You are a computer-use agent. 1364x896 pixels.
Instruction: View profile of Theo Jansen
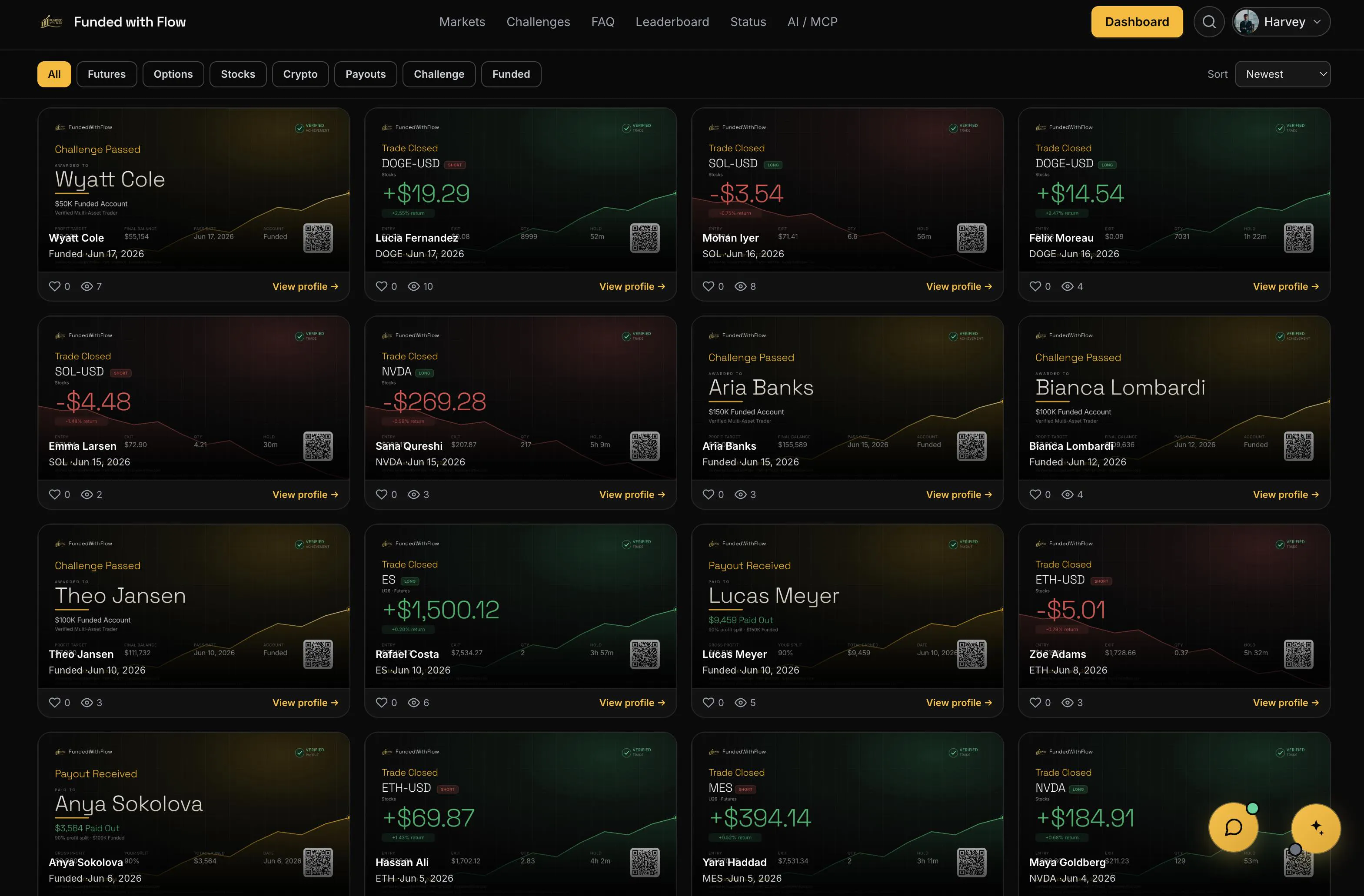[306, 702]
